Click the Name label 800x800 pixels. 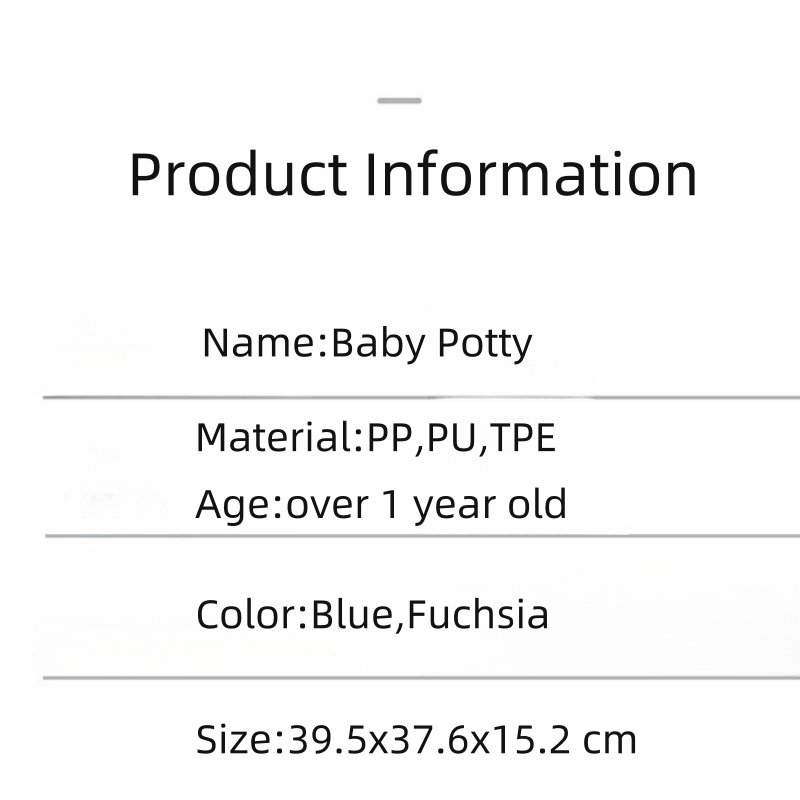(259, 343)
